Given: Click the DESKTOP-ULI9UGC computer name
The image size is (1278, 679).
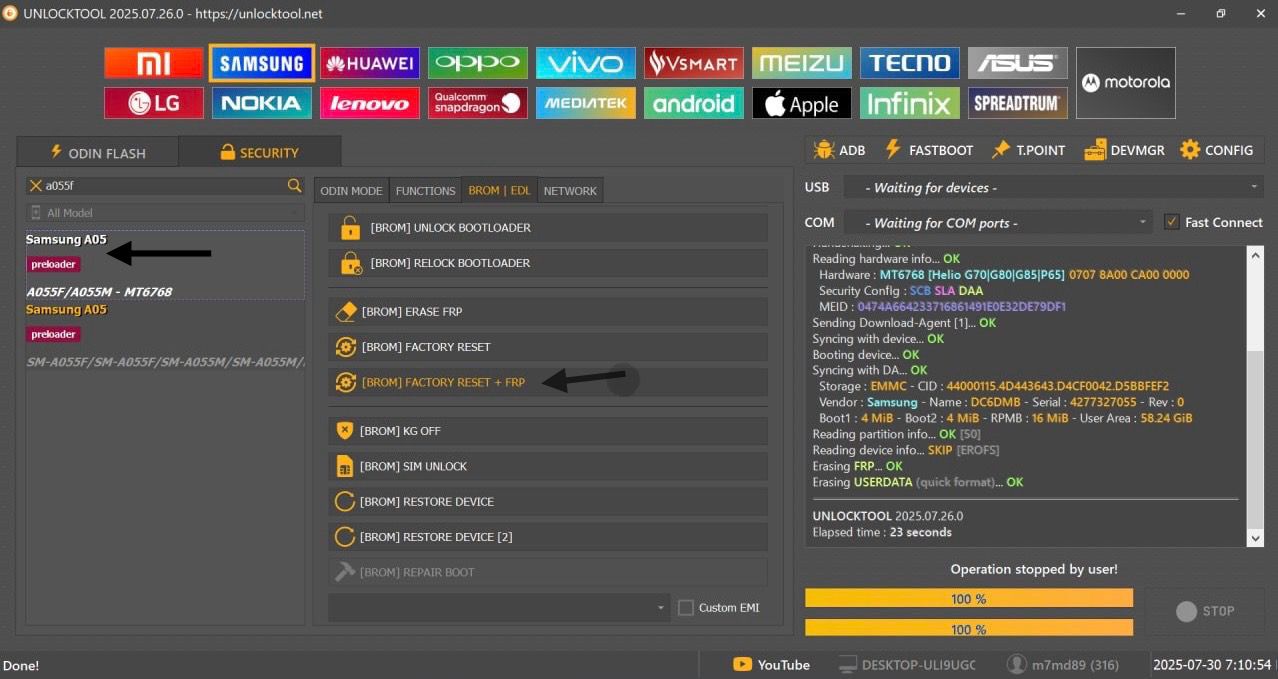Looking at the screenshot, I should coord(906,665).
